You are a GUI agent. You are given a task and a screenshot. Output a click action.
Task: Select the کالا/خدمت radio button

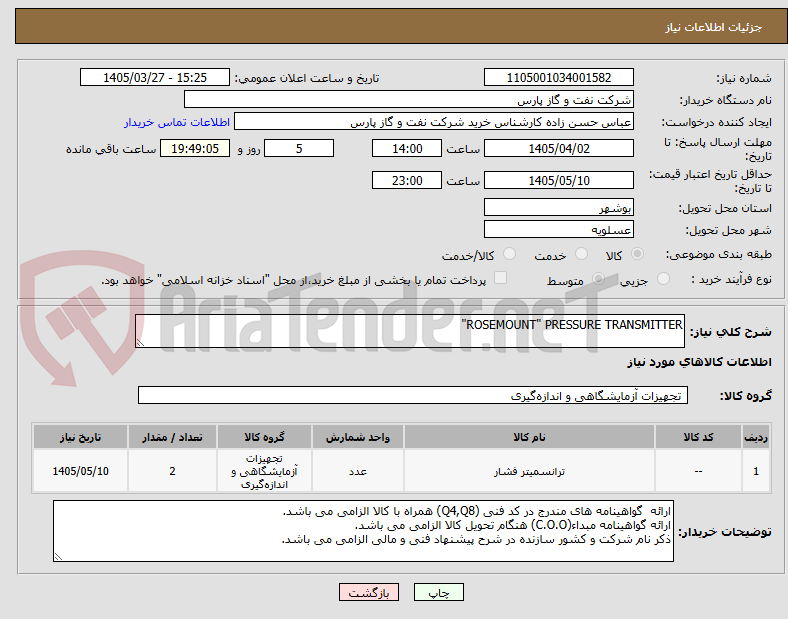(510, 254)
